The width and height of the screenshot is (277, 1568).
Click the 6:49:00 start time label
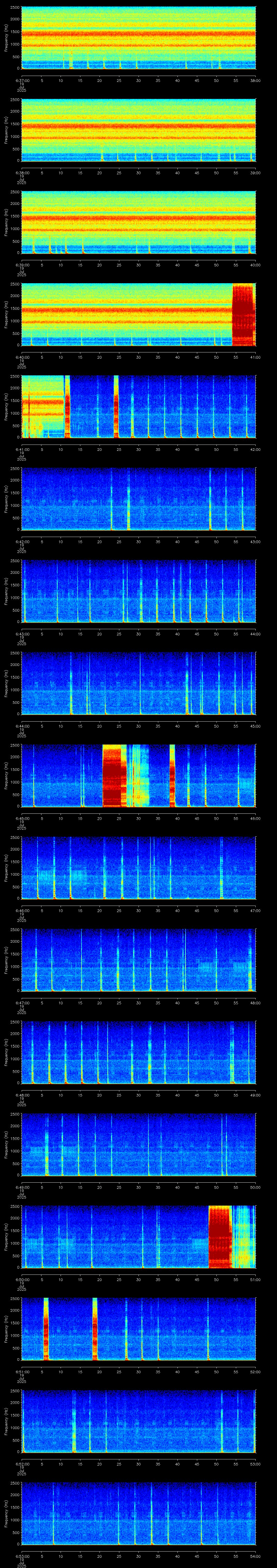[x=22, y=1187]
